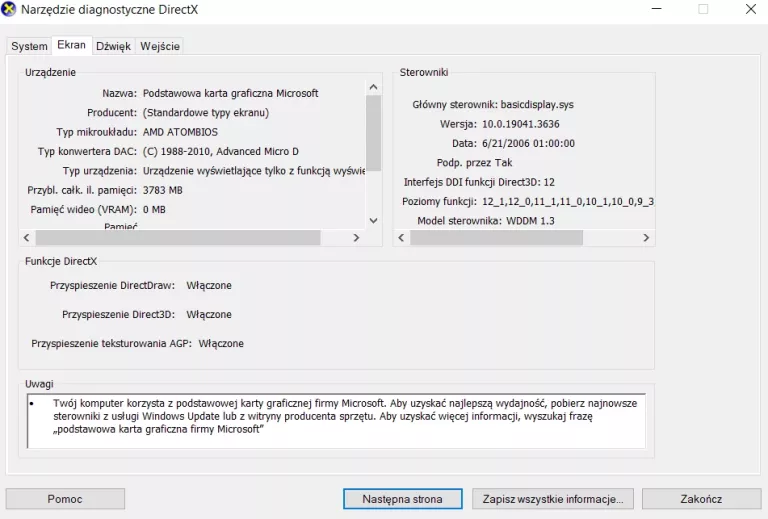768x519 pixels.
Task: Click the 'Podp. przez Tak' line
Action: tap(474, 163)
